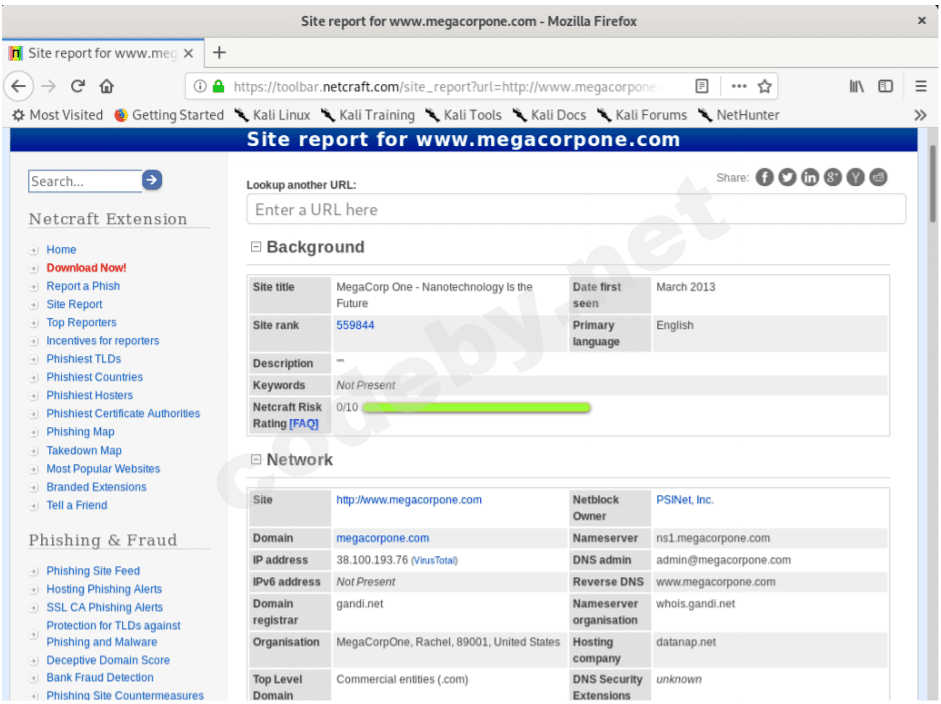941x704 pixels.
Task: Reload the current page
Action: point(78,86)
